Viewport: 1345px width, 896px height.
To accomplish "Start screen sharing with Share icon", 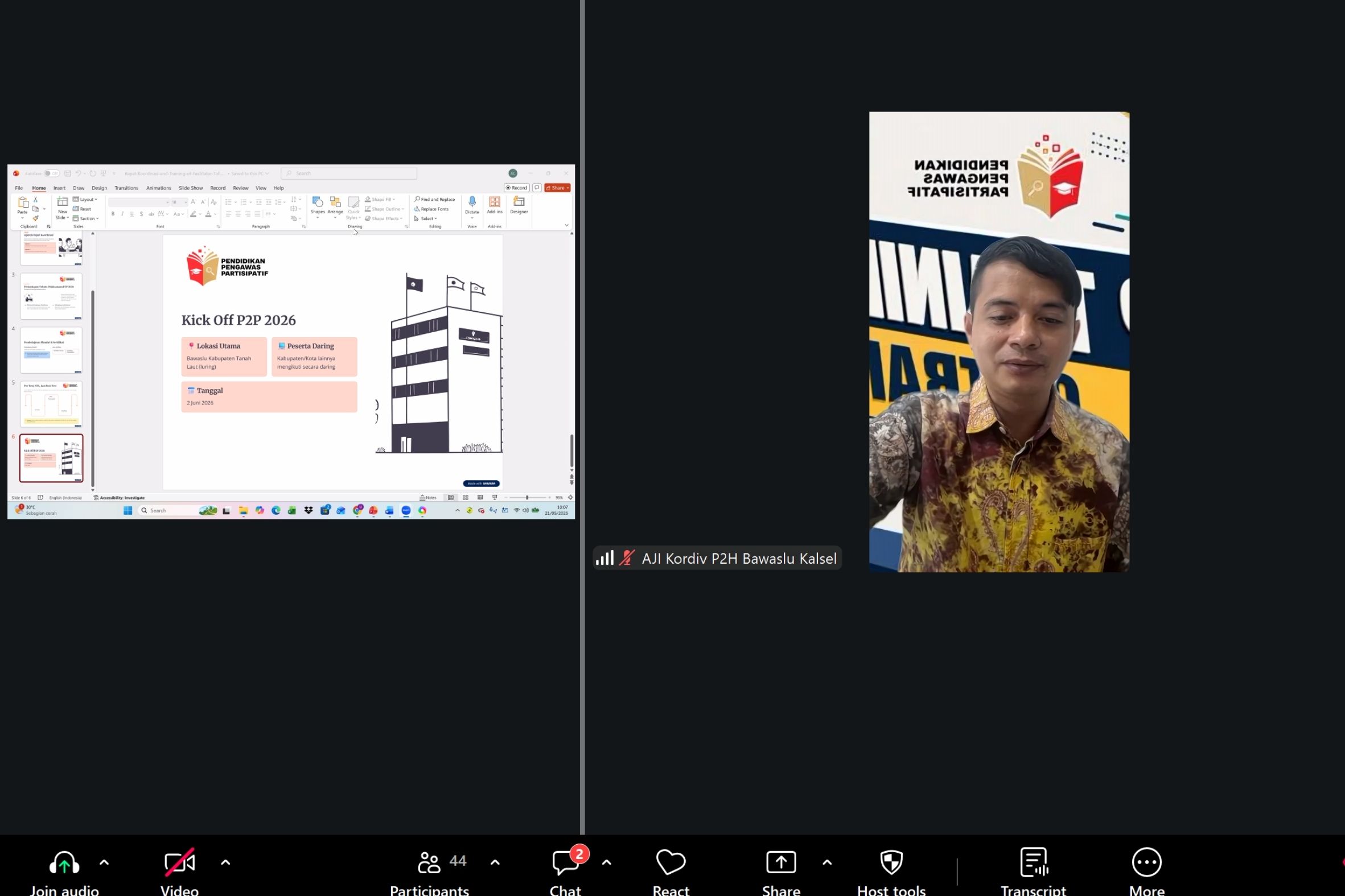I will (781, 862).
